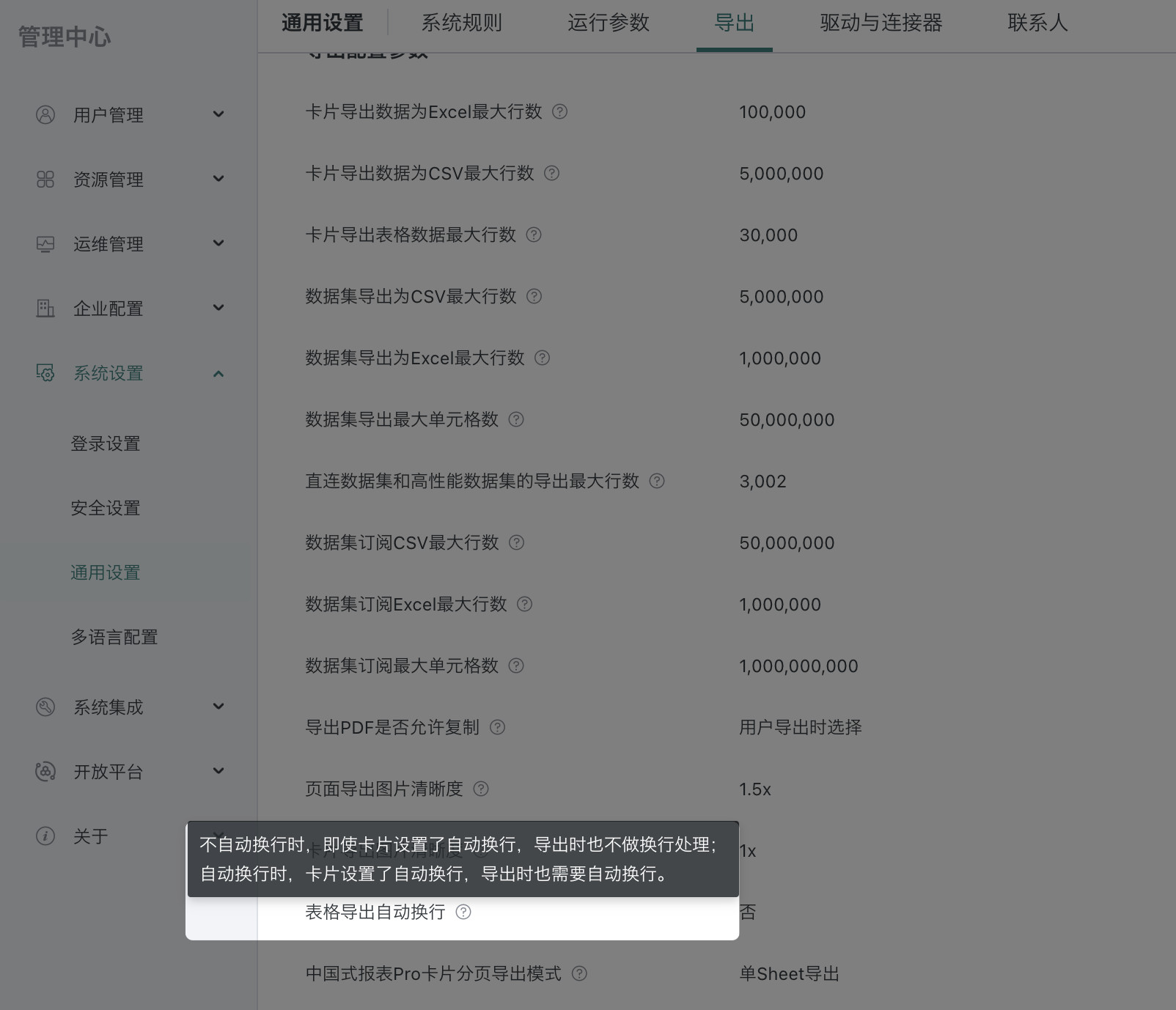1176x1010 pixels.
Task: Click help icon beside 数据集导出最大单元格数
Action: pos(516,419)
